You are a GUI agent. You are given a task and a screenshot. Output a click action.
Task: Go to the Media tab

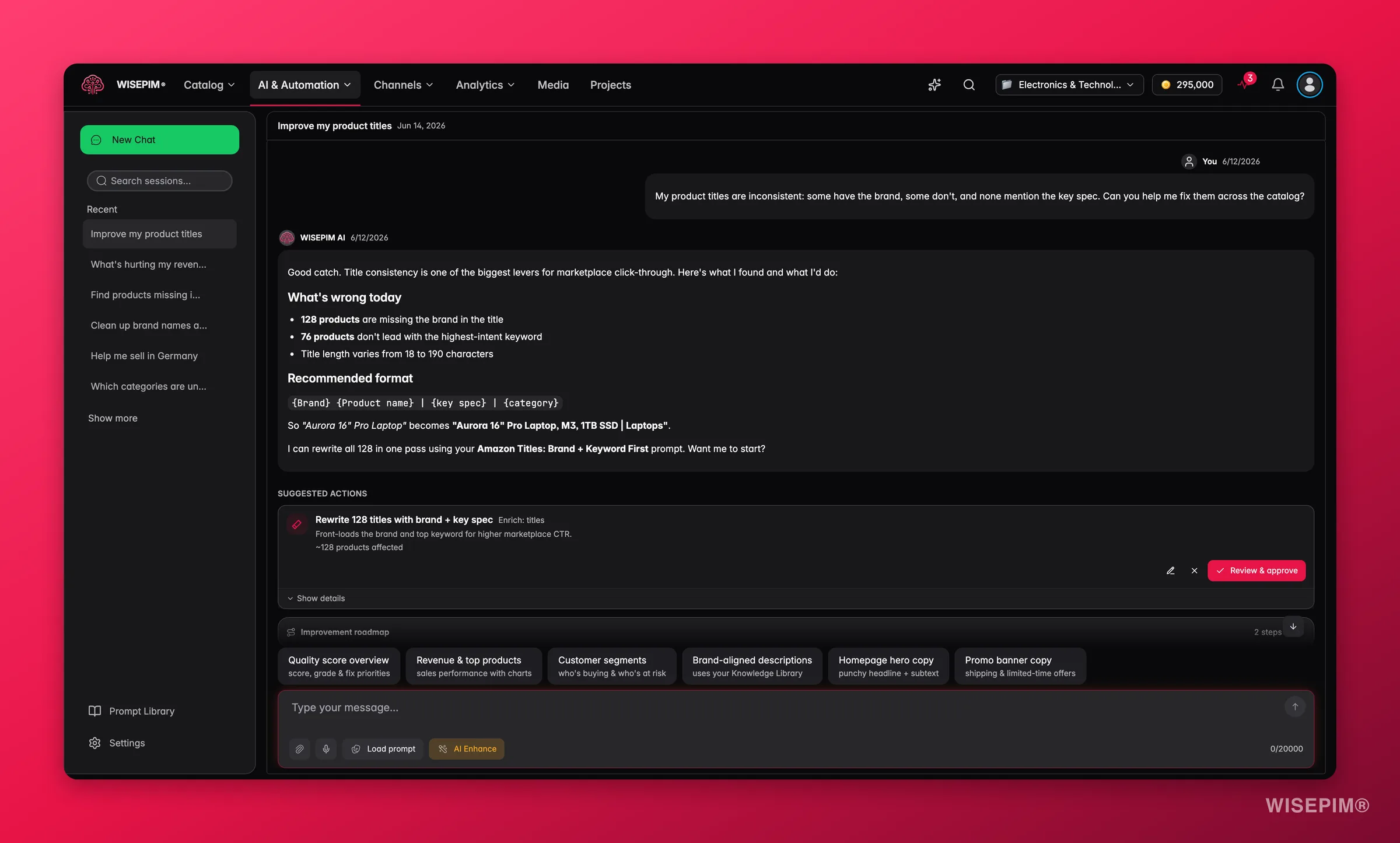pos(552,85)
